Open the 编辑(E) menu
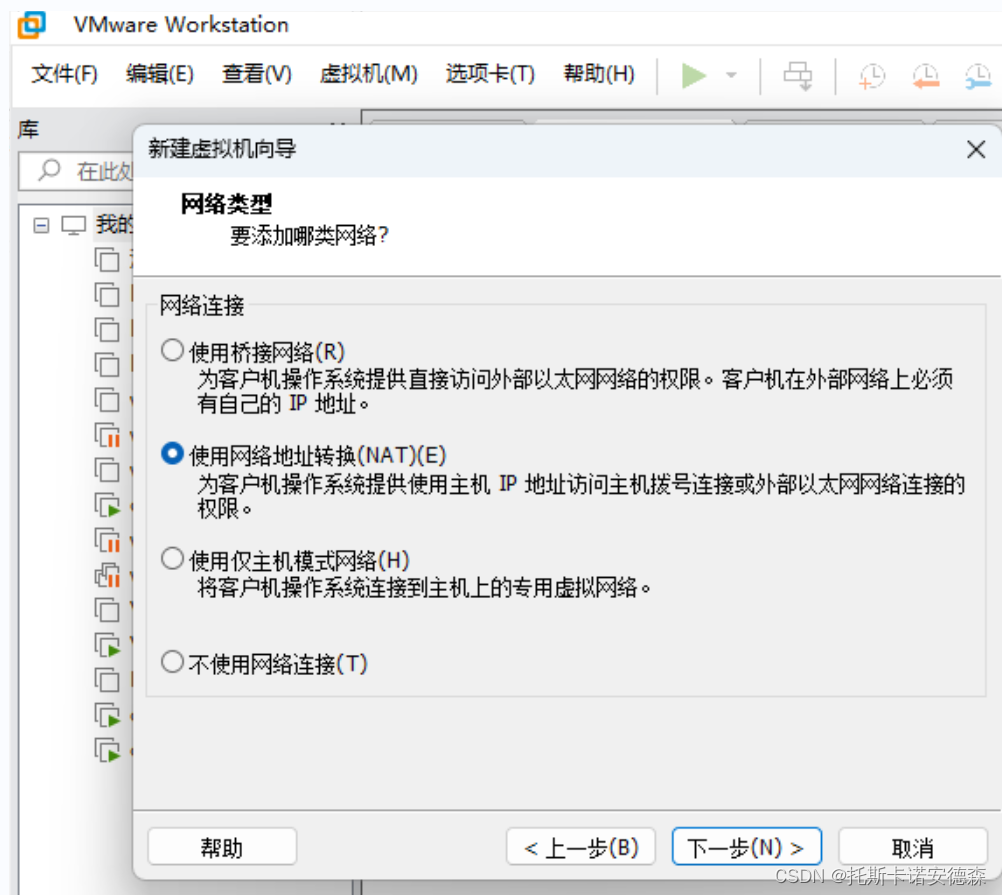The height and width of the screenshot is (895, 1002). click(x=160, y=74)
